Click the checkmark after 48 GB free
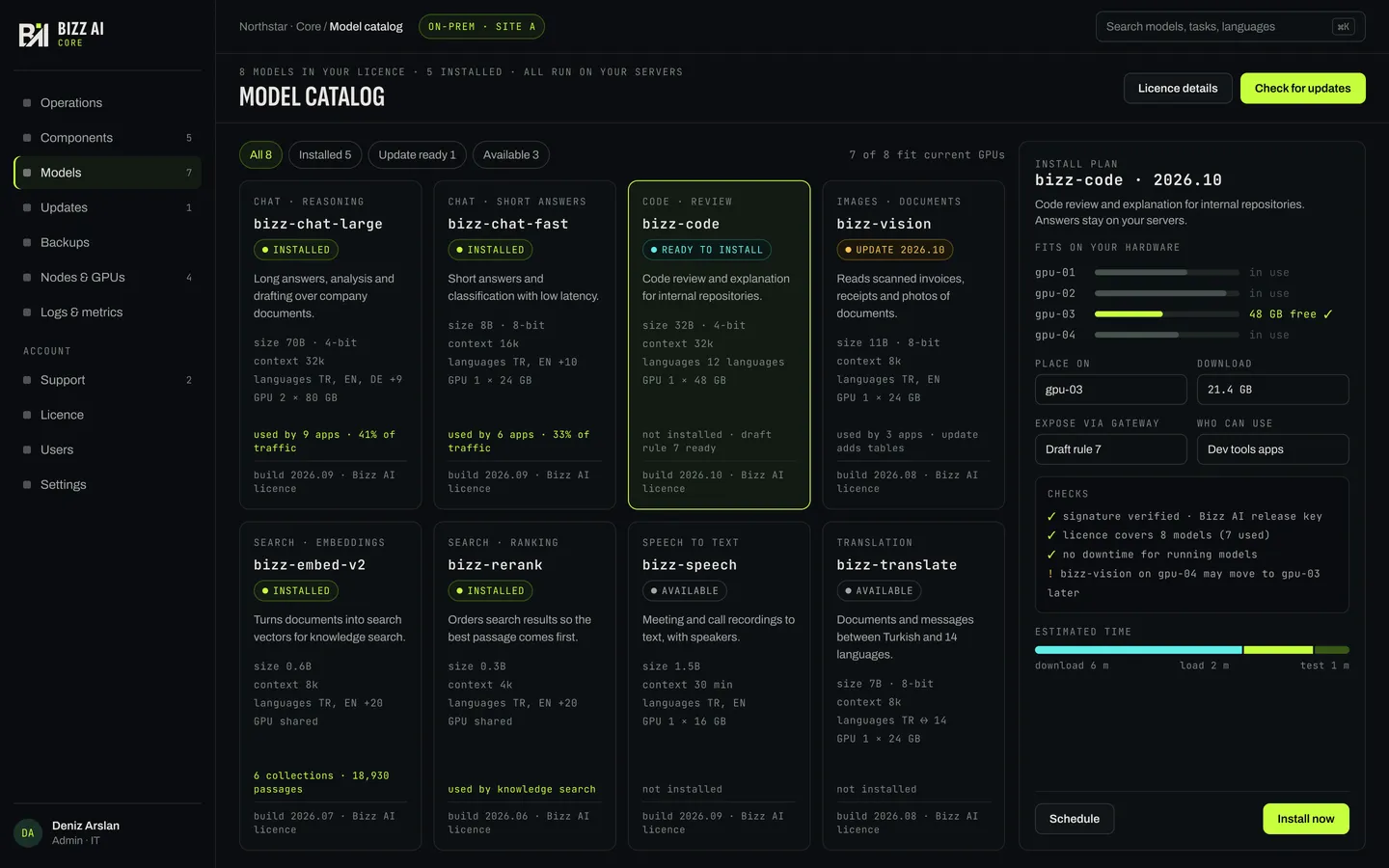This screenshot has width=1389, height=868. [1328, 314]
